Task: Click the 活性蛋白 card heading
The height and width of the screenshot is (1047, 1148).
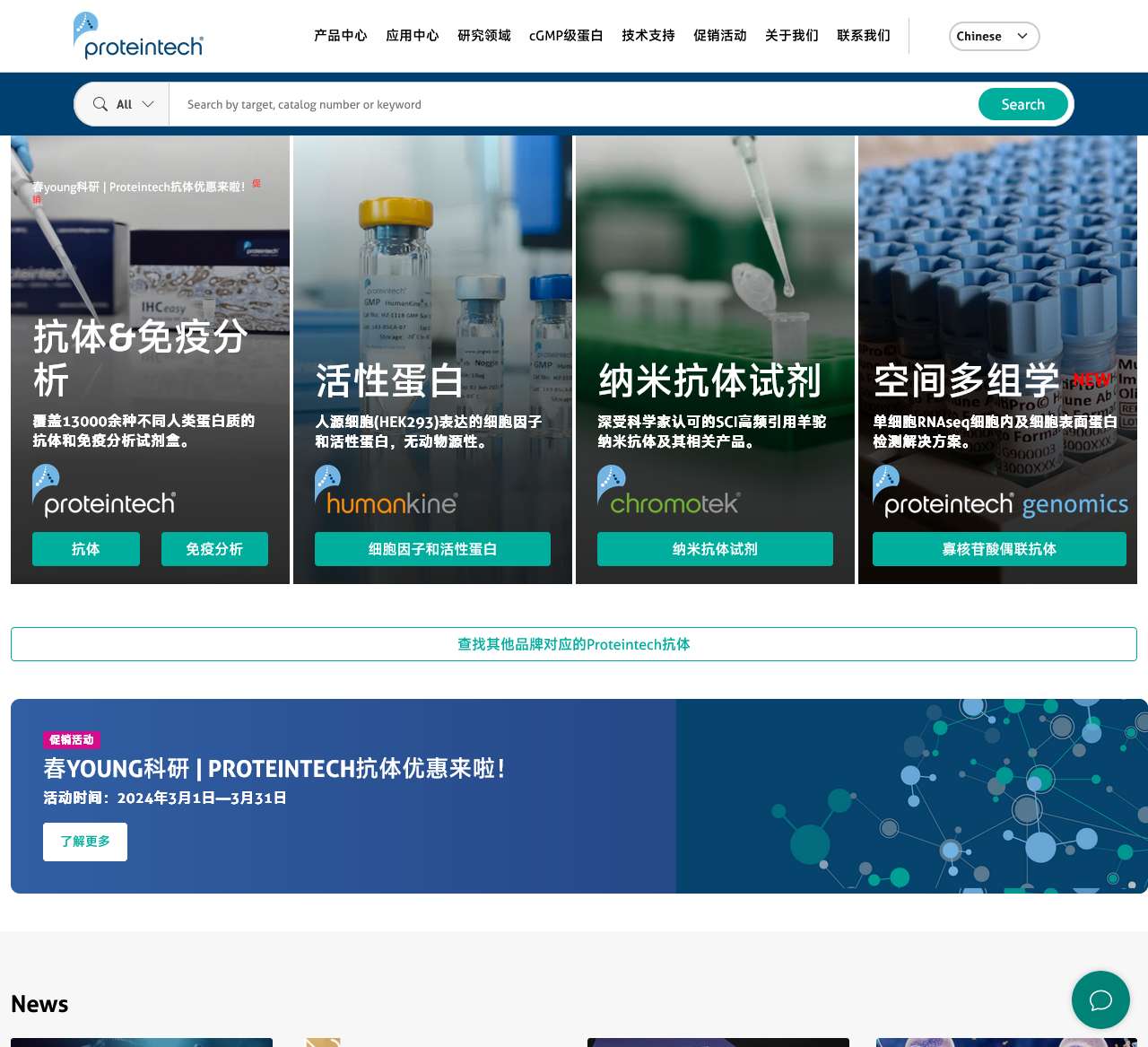Action: [x=389, y=380]
